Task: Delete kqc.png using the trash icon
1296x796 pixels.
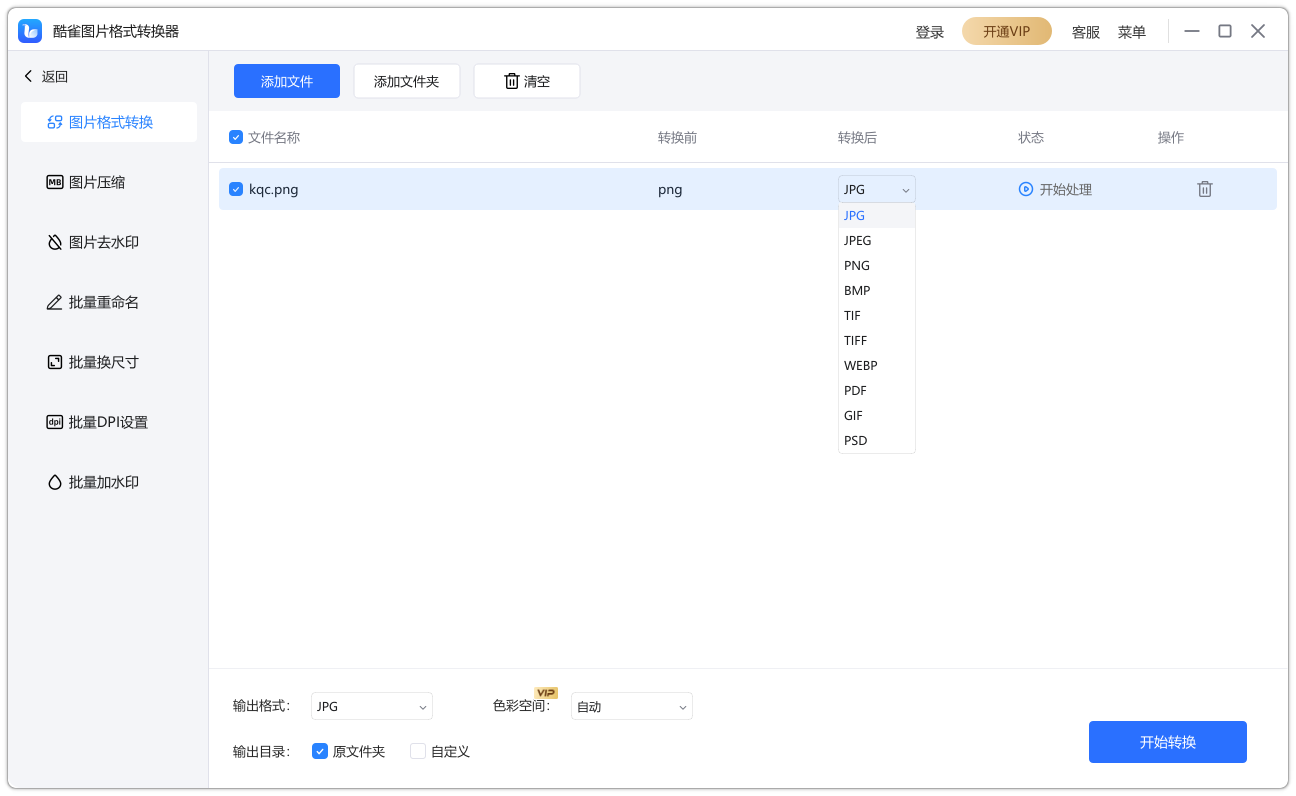Action: tap(1204, 188)
